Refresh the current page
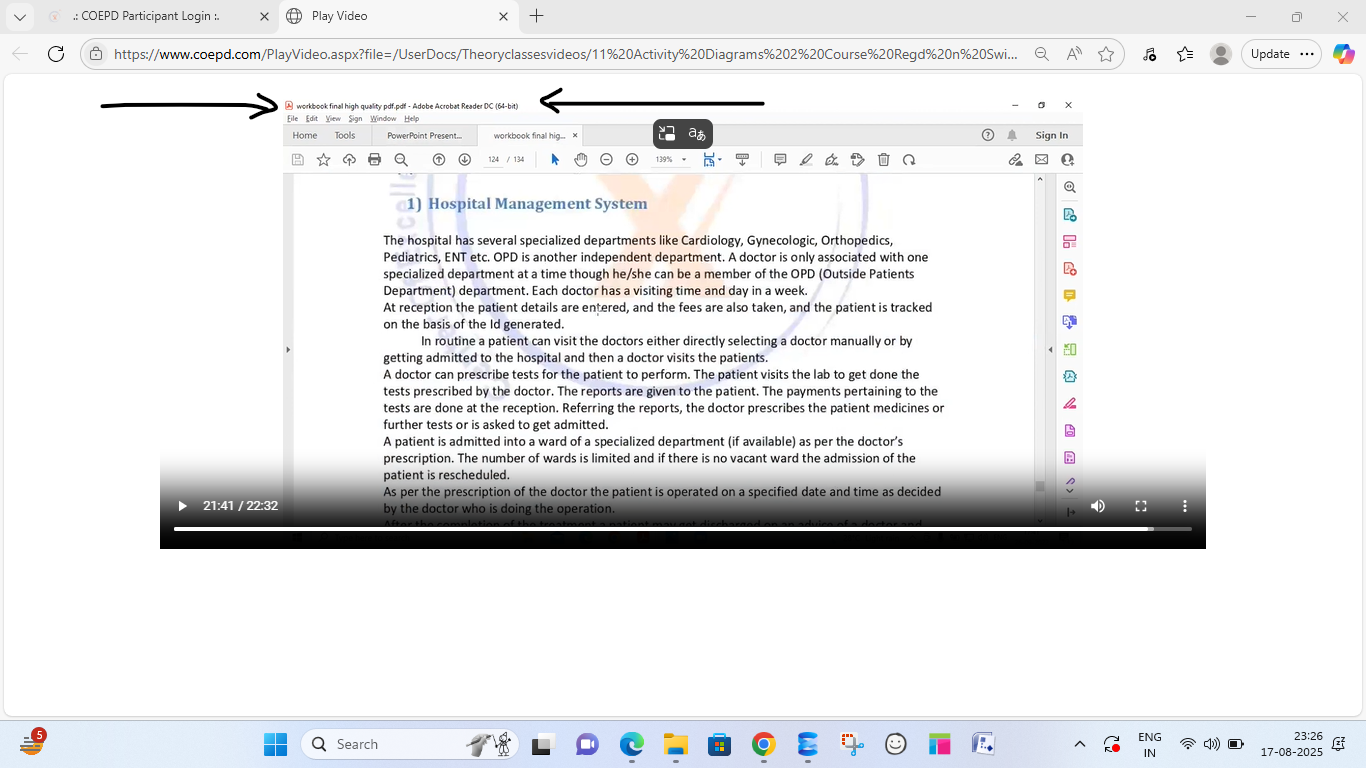The height and width of the screenshot is (768, 1366). point(56,54)
